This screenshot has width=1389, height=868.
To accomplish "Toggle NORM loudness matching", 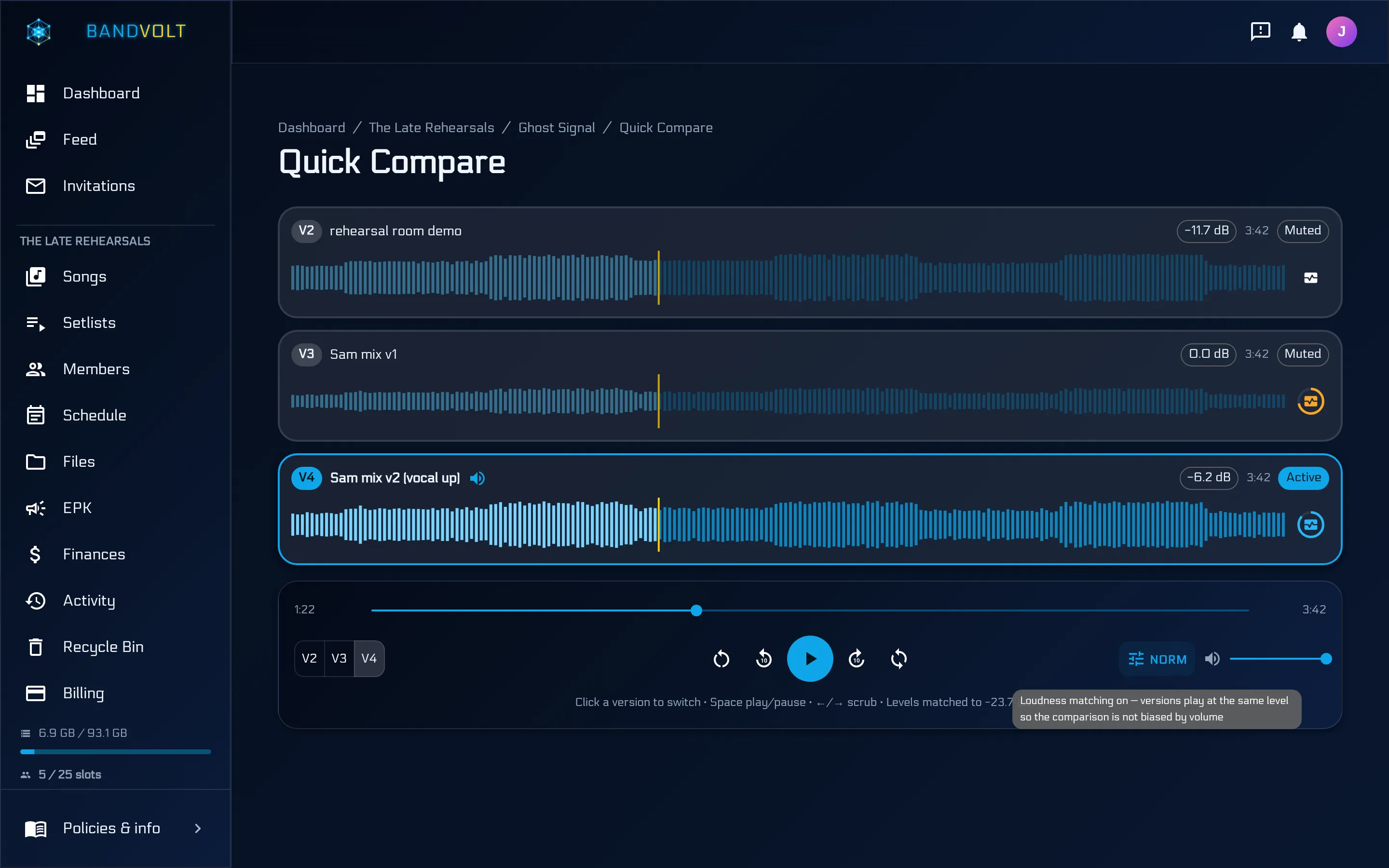I will click(x=1157, y=659).
